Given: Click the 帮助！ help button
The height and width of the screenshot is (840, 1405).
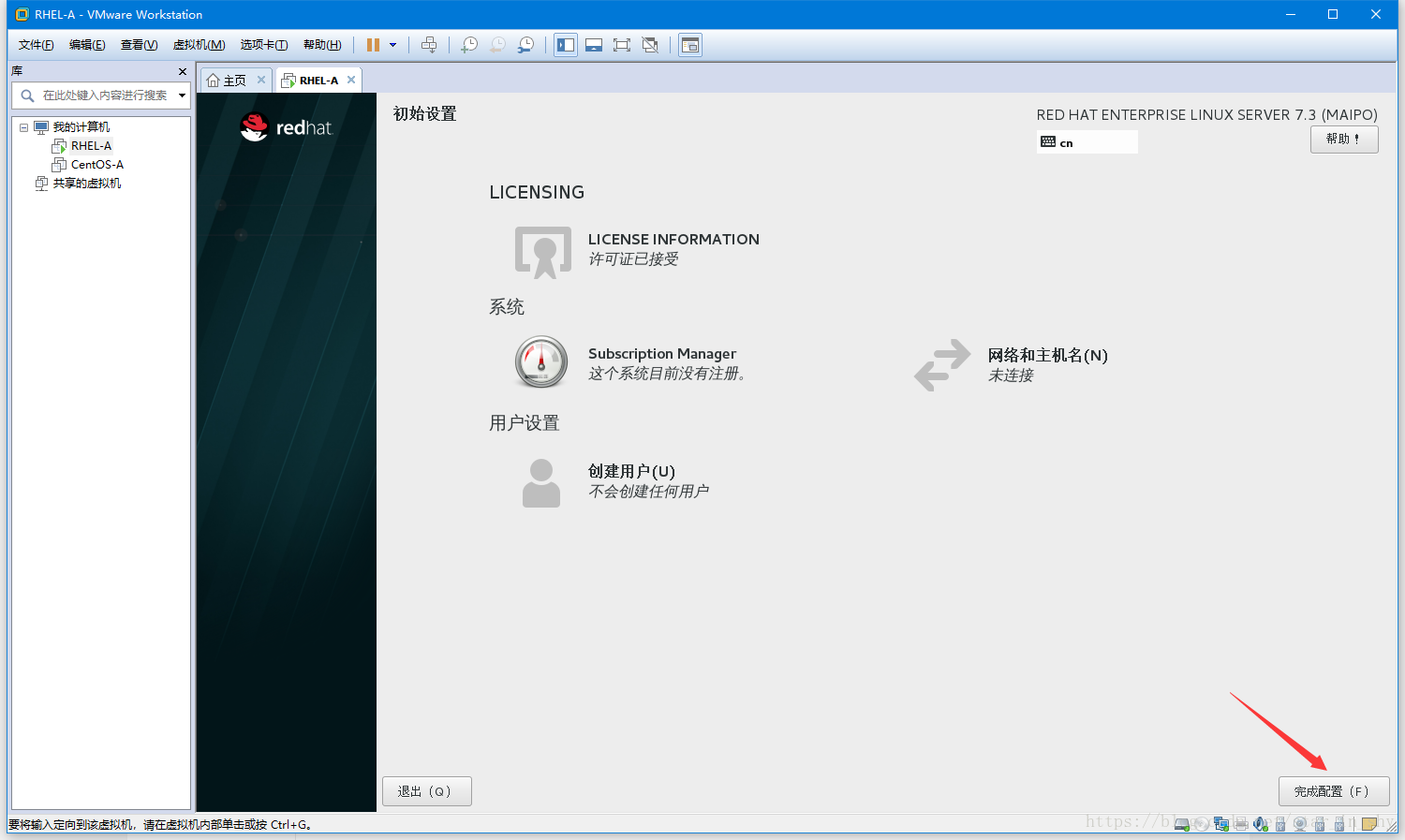Looking at the screenshot, I should point(1344,140).
